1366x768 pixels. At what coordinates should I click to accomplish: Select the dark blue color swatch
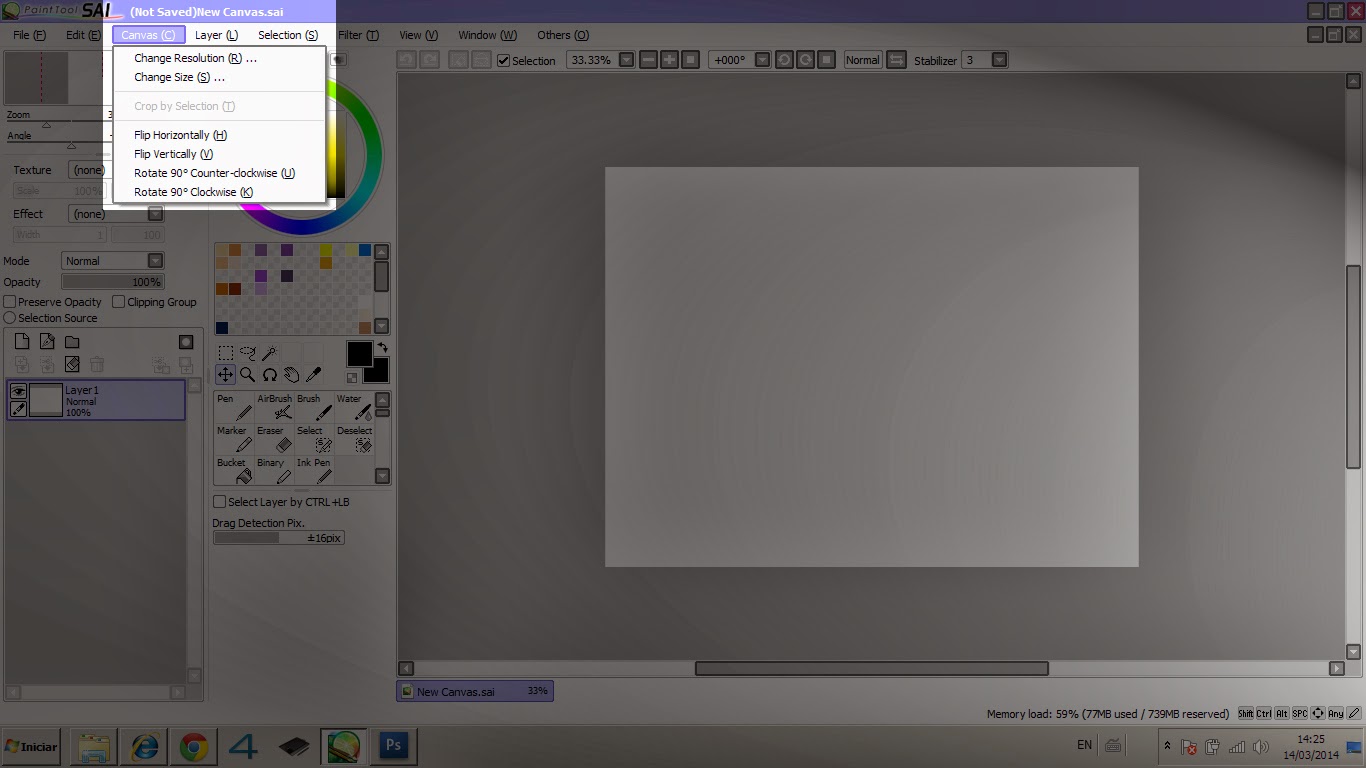(222, 326)
